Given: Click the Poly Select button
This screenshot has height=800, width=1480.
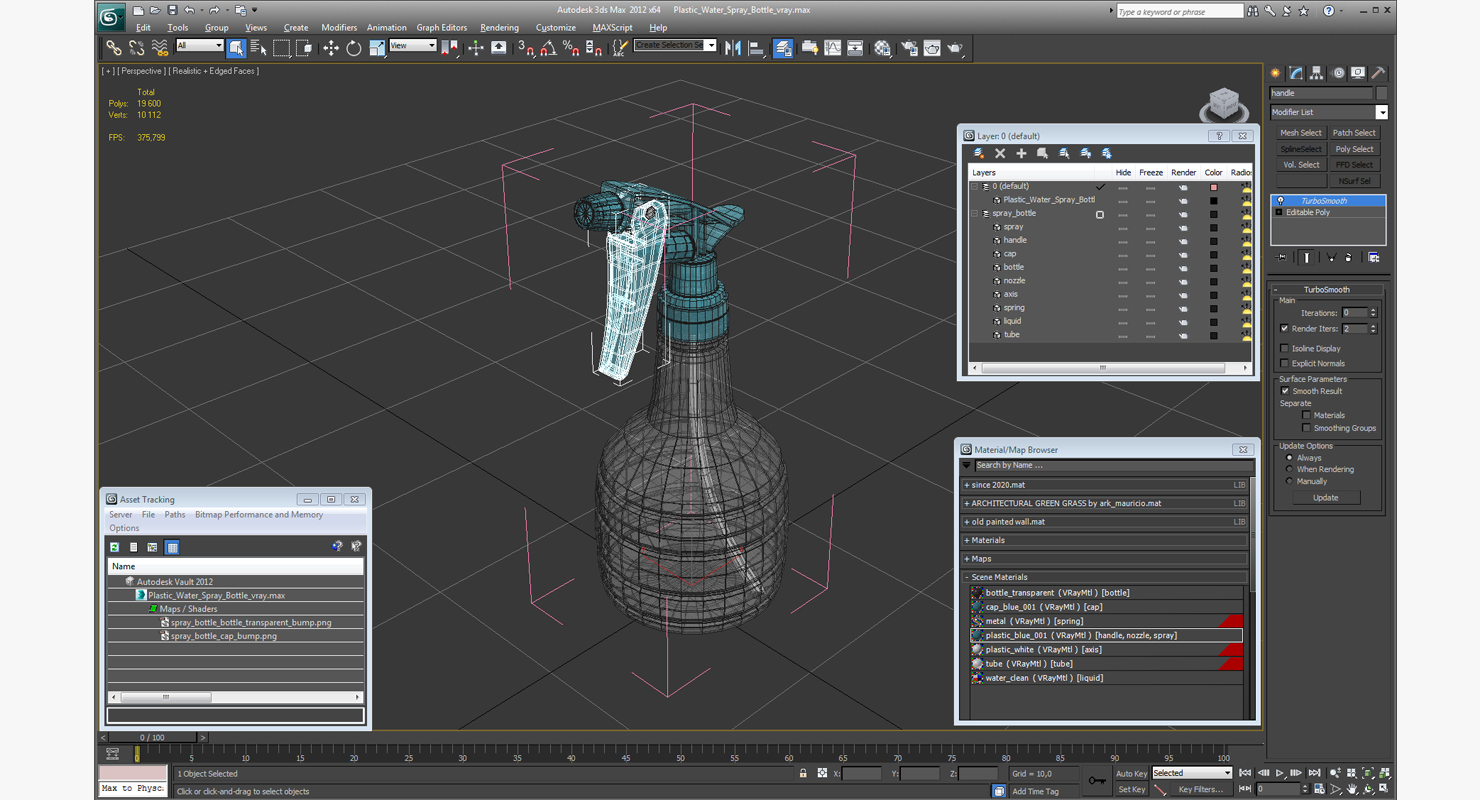Looking at the screenshot, I should [x=1355, y=149].
